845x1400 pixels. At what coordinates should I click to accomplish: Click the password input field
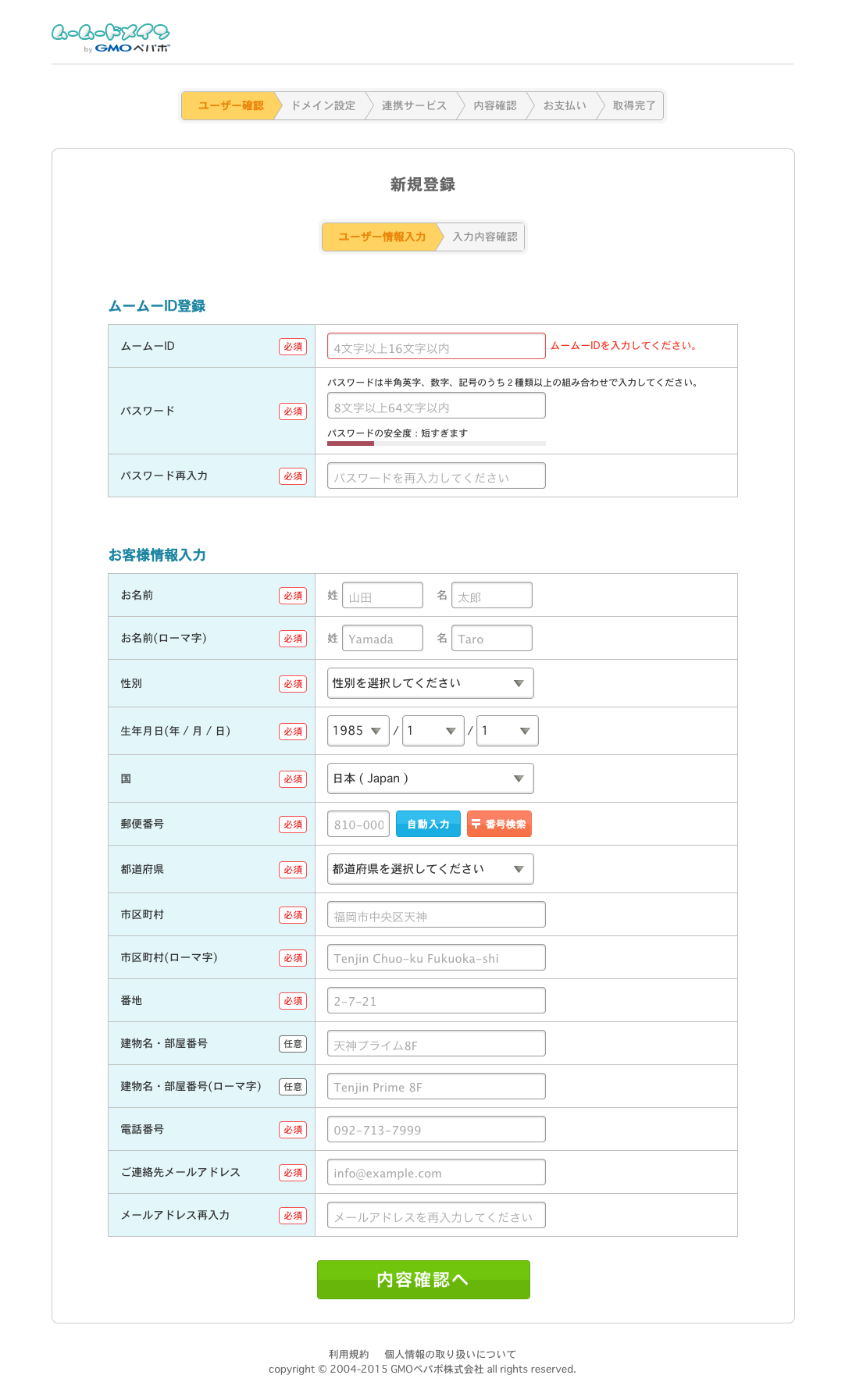coord(436,406)
